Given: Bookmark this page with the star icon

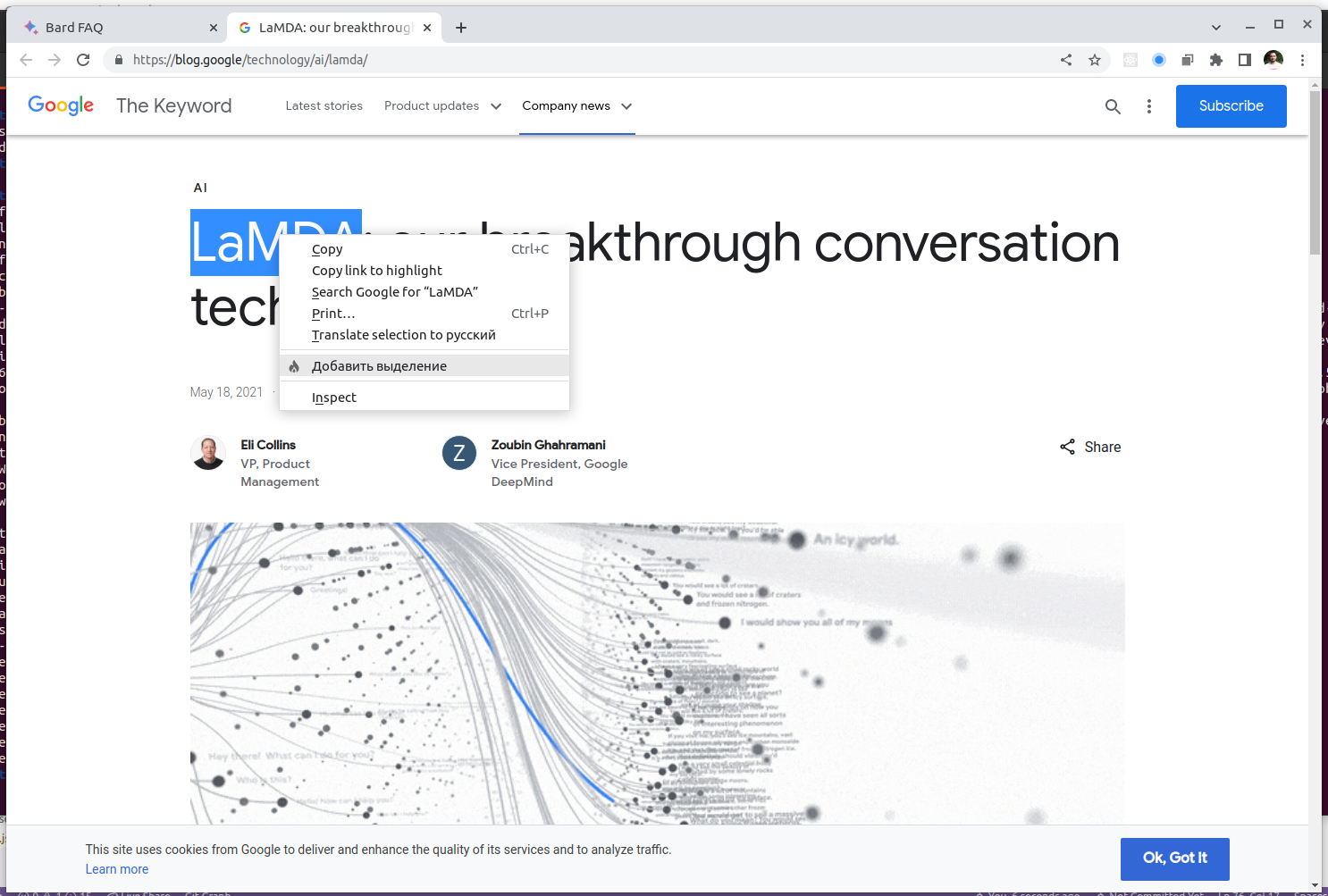Looking at the screenshot, I should click(1095, 60).
